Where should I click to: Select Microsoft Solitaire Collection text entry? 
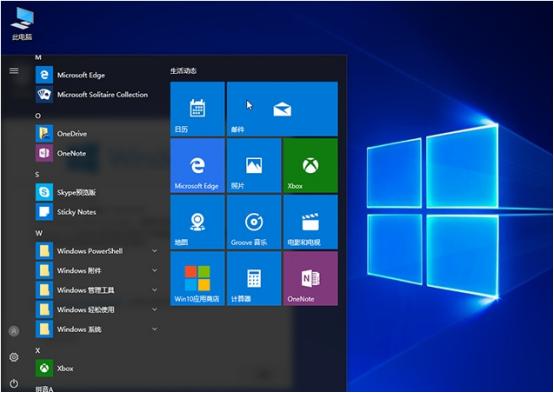tap(102, 94)
